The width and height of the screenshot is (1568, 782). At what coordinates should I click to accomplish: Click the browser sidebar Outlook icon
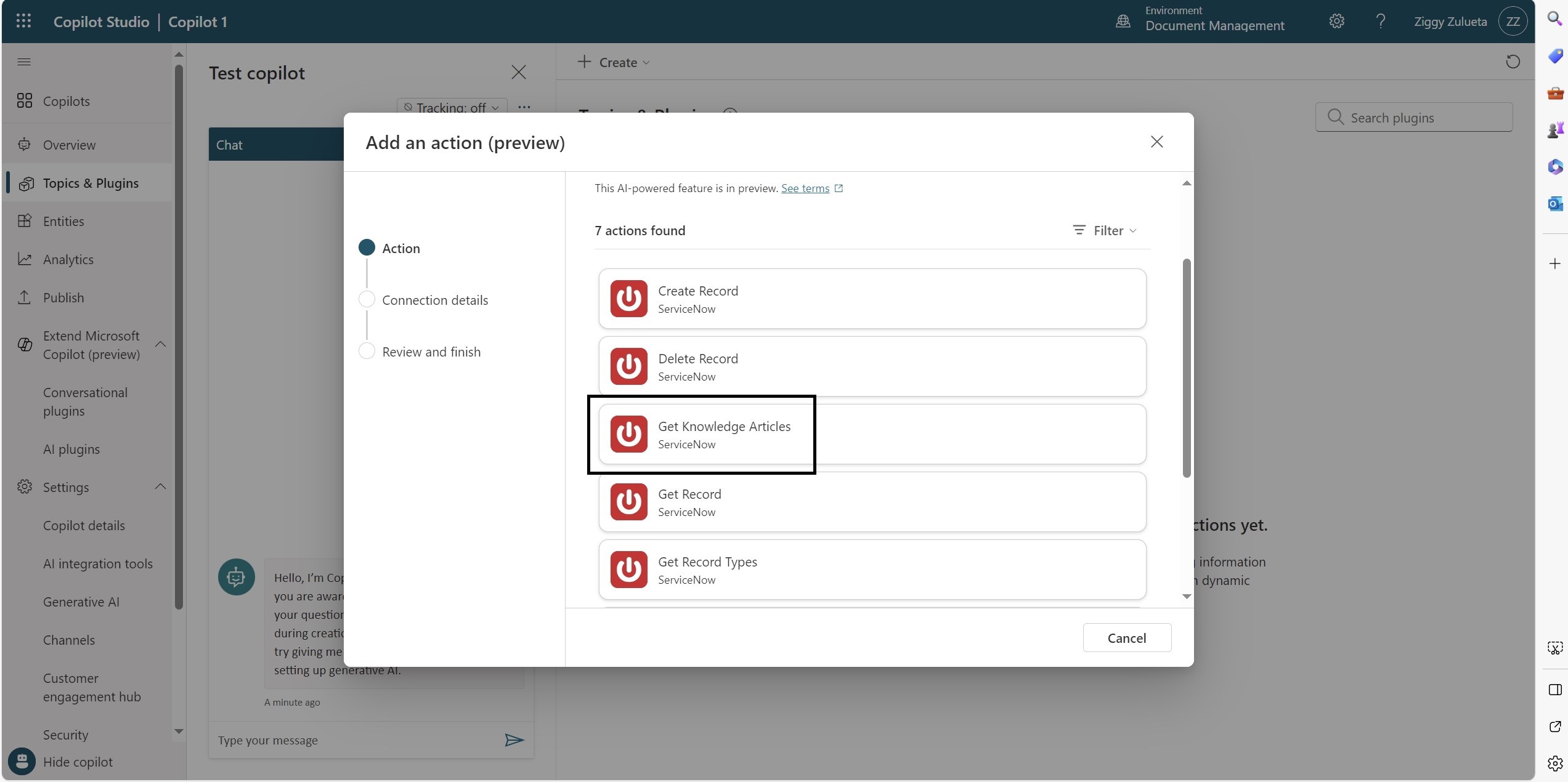[1554, 203]
